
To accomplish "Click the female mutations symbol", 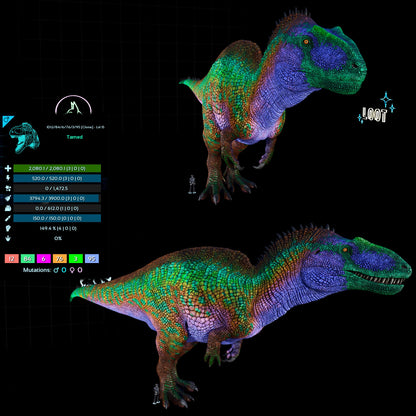I will click(x=72, y=270).
